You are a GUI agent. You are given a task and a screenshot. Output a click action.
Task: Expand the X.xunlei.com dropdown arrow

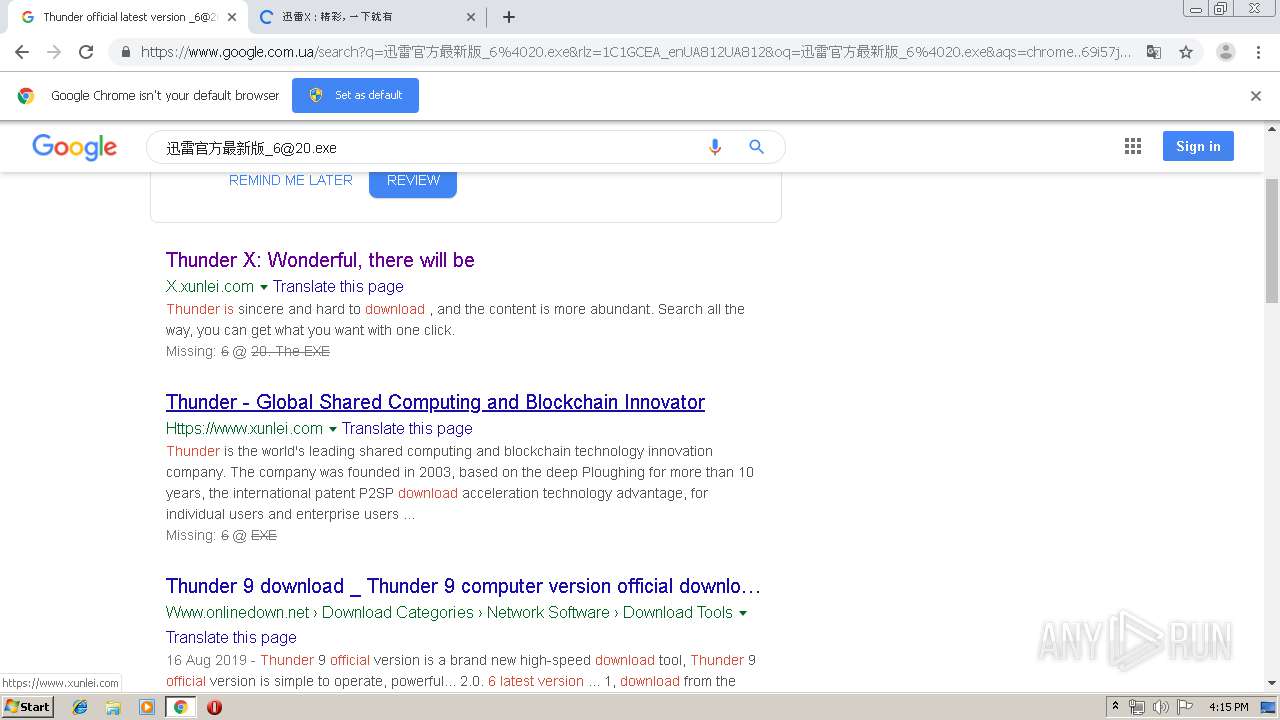click(x=264, y=287)
